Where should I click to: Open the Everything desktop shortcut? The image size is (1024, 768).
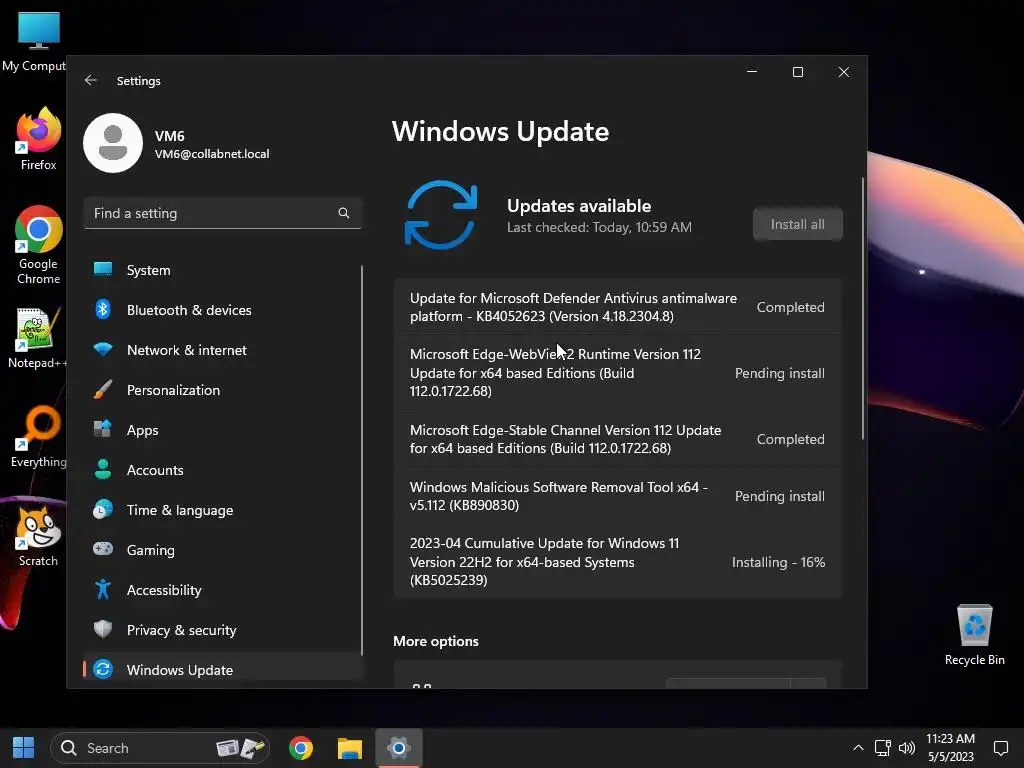38,436
